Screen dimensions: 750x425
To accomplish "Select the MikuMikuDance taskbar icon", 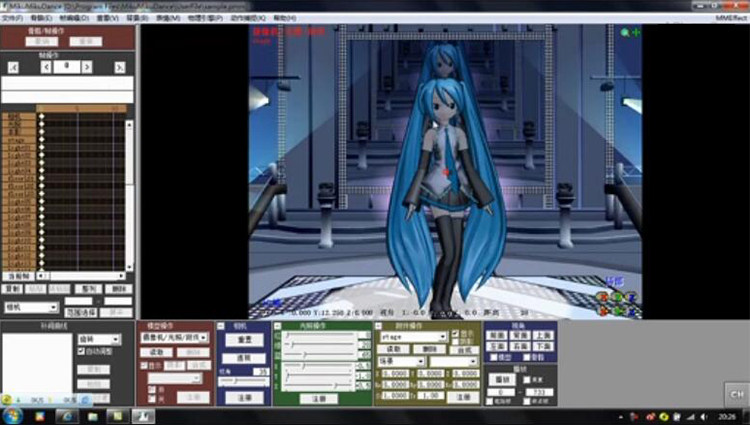I will tap(143, 416).
